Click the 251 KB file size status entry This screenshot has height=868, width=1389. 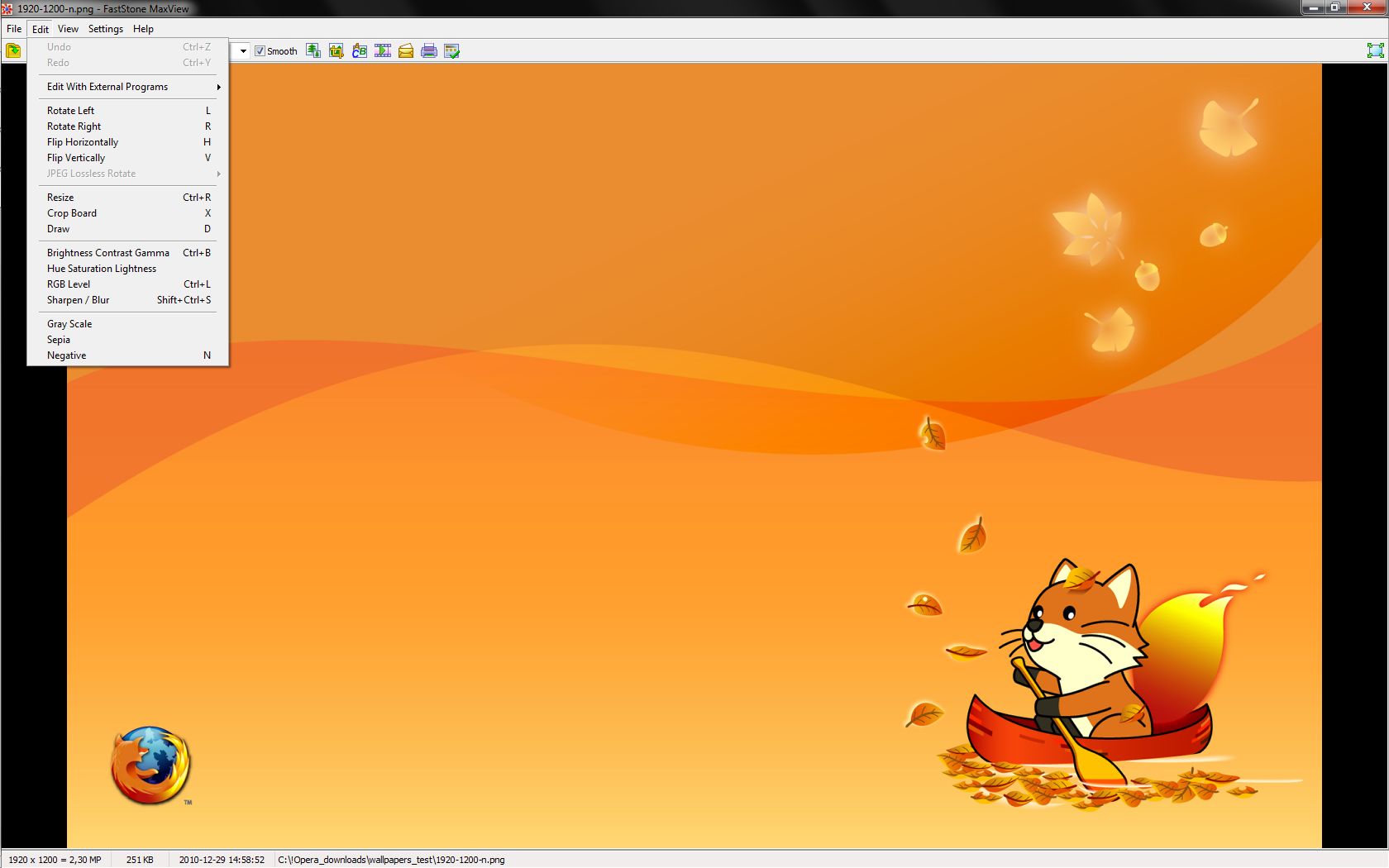[140, 860]
